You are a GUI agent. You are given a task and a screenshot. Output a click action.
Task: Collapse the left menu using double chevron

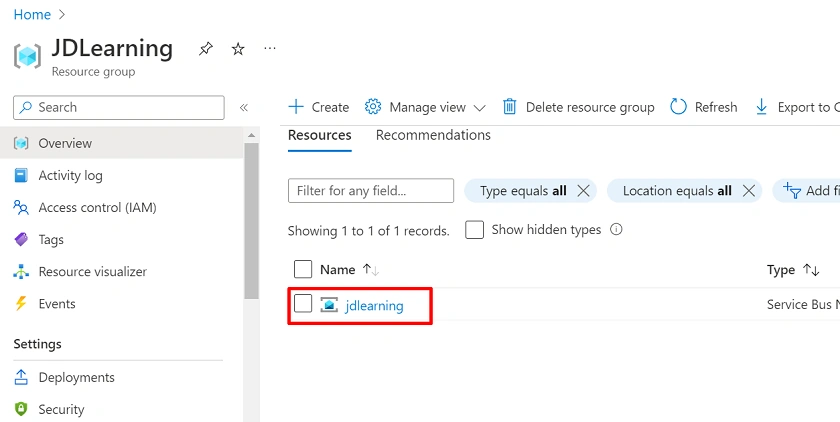tap(244, 108)
